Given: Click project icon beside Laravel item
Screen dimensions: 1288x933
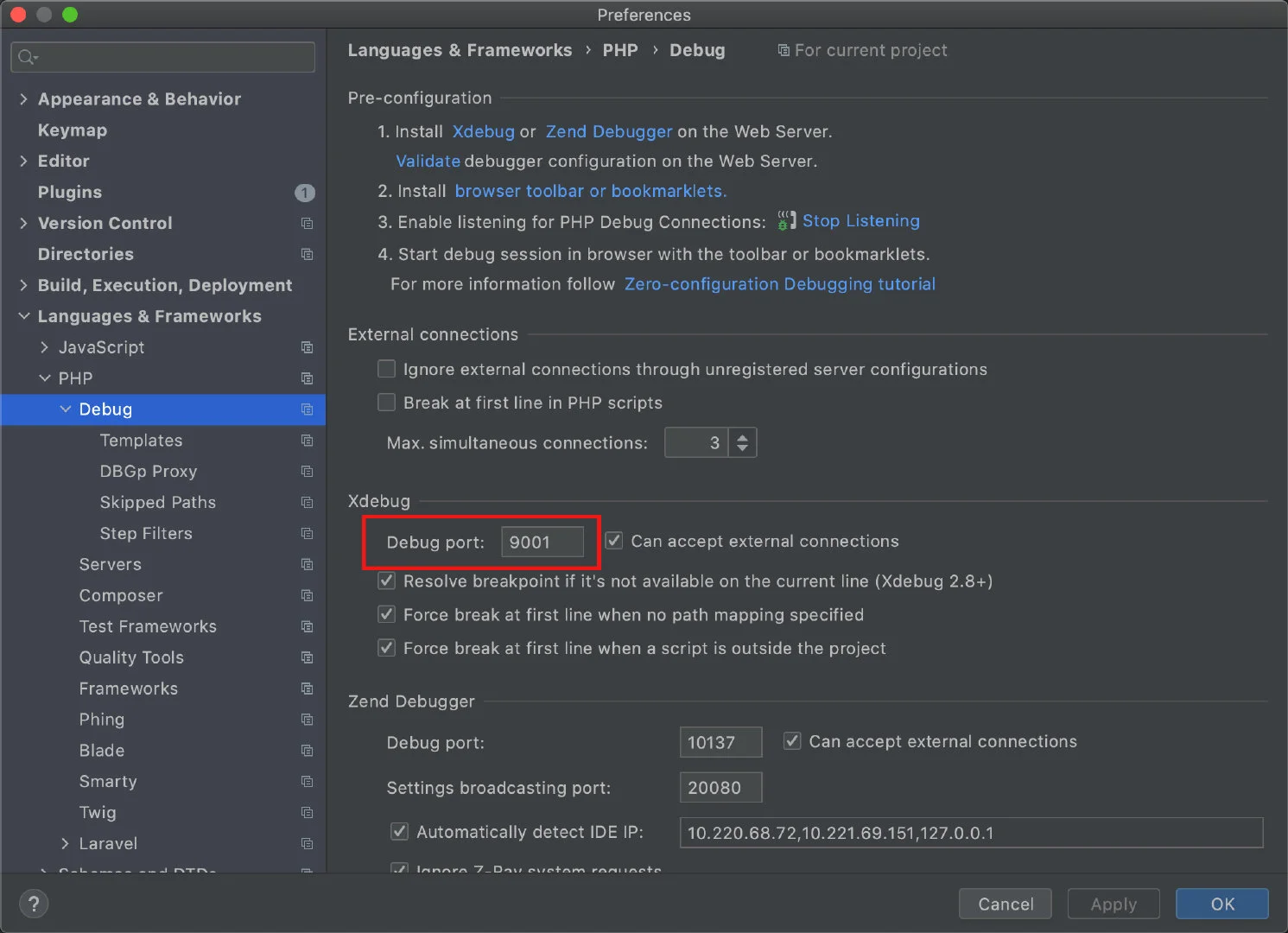Looking at the screenshot, I should 307,843.
